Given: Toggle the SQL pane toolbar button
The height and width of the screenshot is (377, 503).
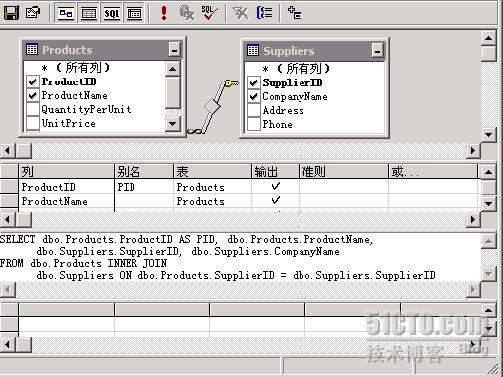Looking at the screenshot, I should click(x=111, y=13).
